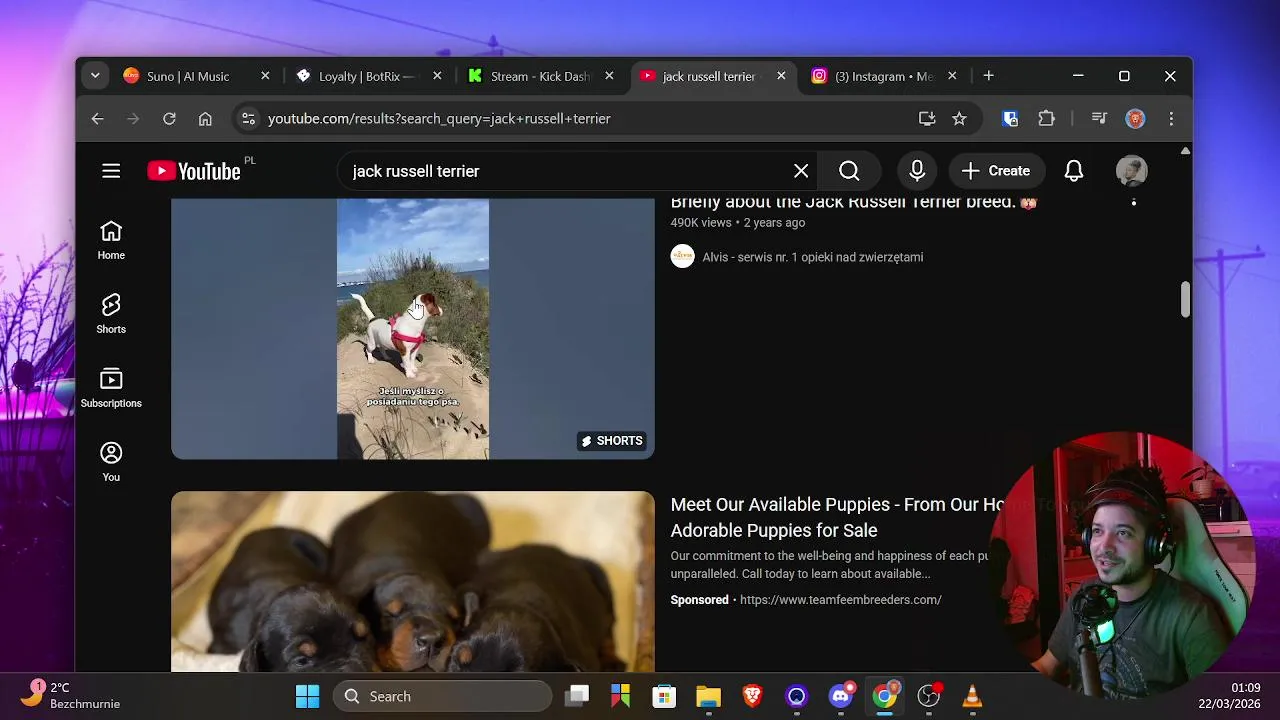Viewport: 1280px width, 720px height.
Task: Click the page vertical scrollbar thumb
Action: (x=1185, y=299)
